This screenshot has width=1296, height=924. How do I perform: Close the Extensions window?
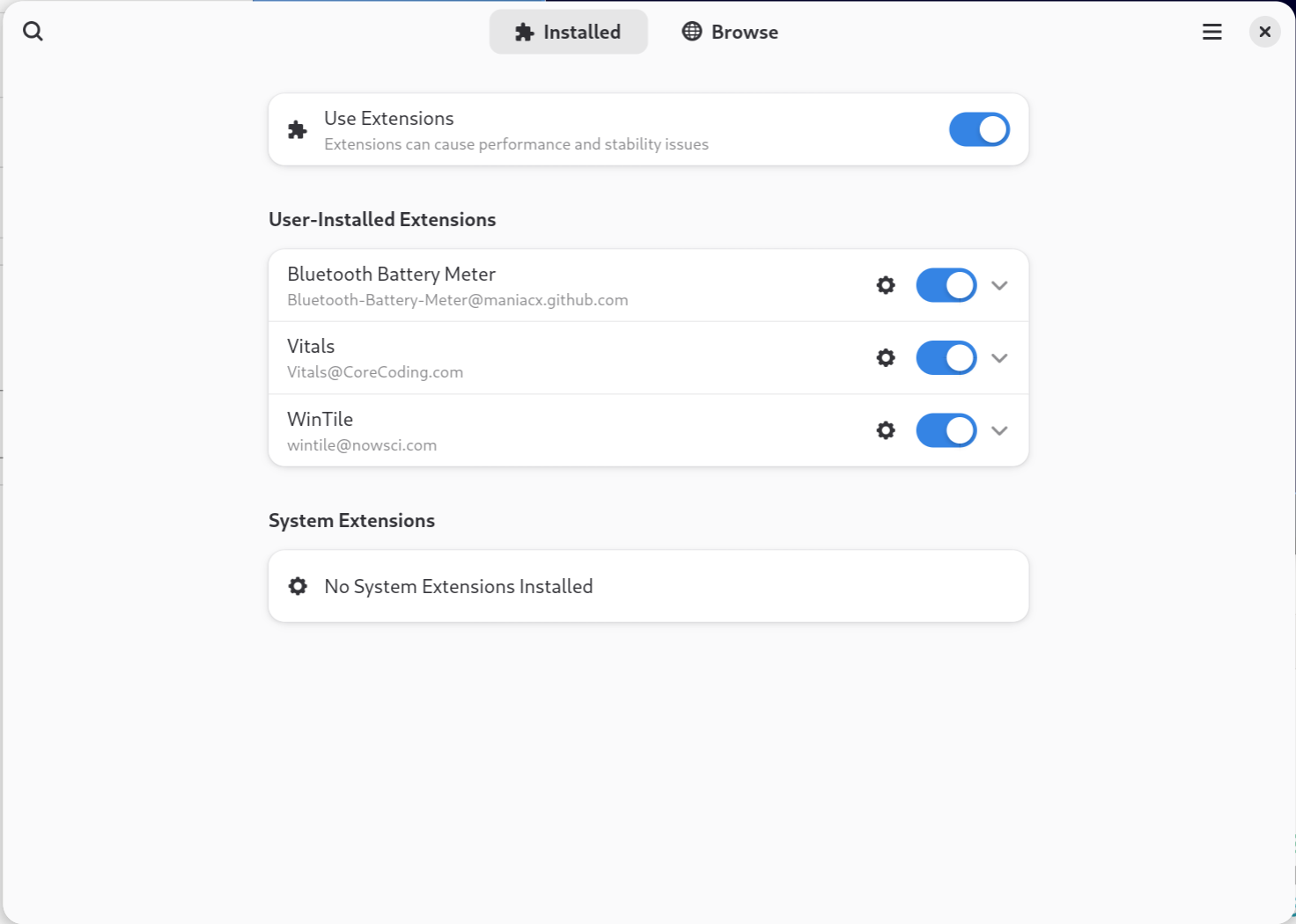(x=1264, y=32)
